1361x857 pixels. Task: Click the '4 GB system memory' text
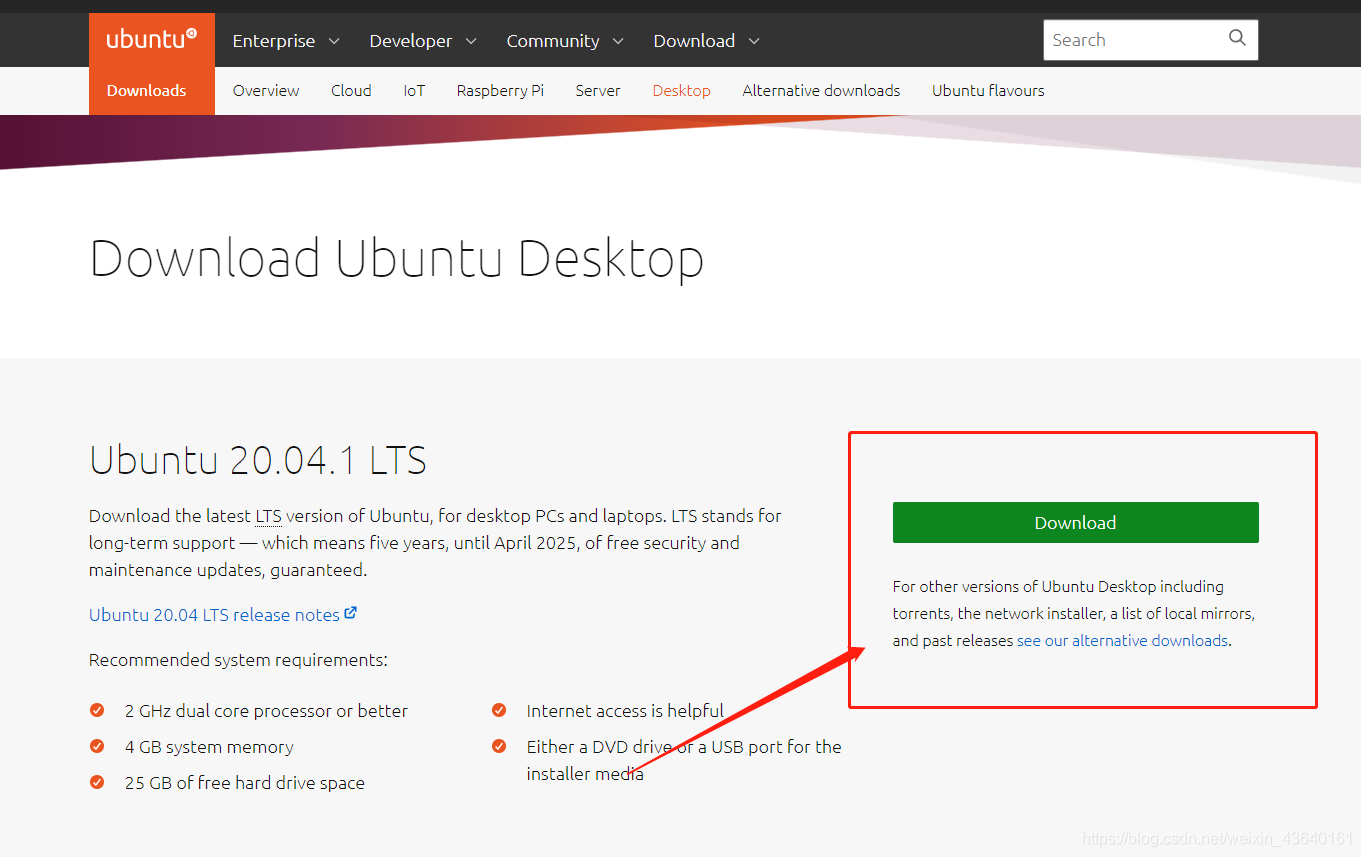[x=209, y=747]
